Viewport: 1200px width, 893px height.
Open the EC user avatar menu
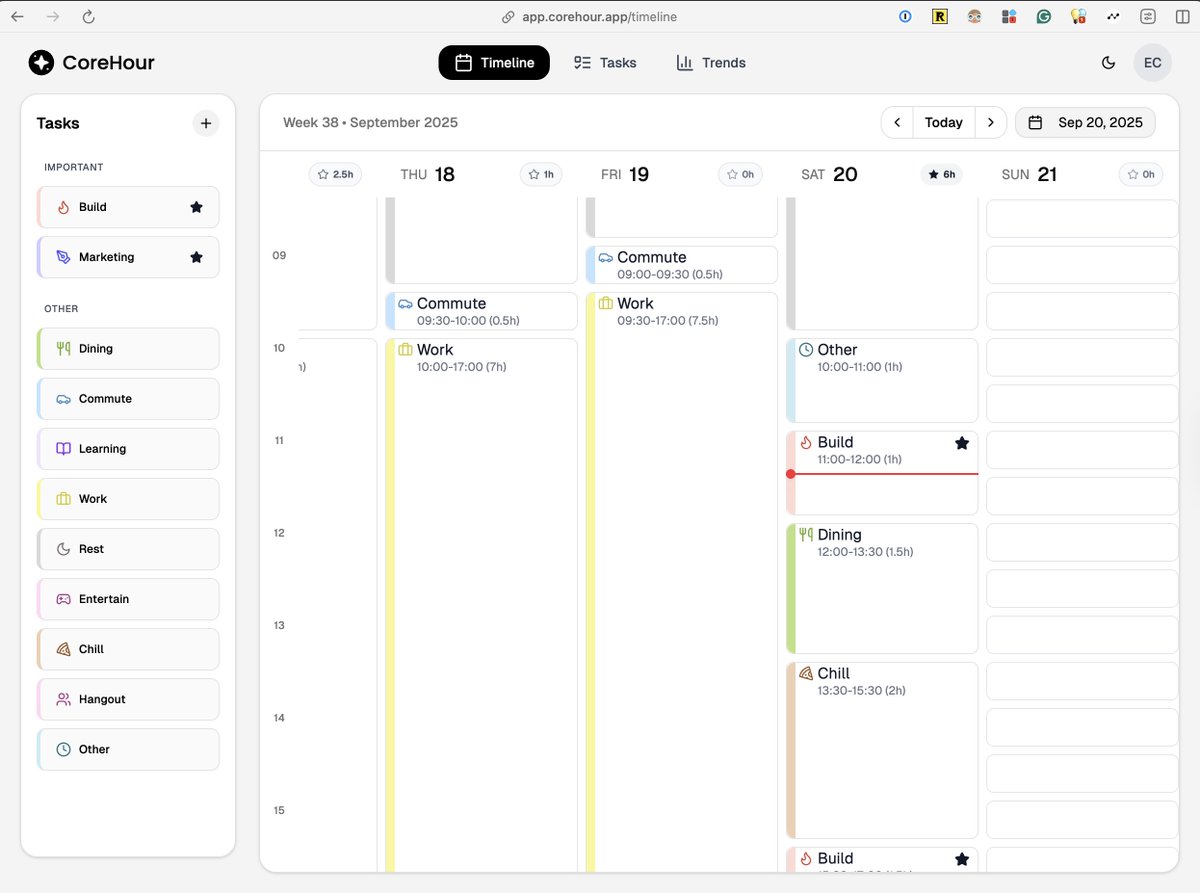[x=1152, y=62]
